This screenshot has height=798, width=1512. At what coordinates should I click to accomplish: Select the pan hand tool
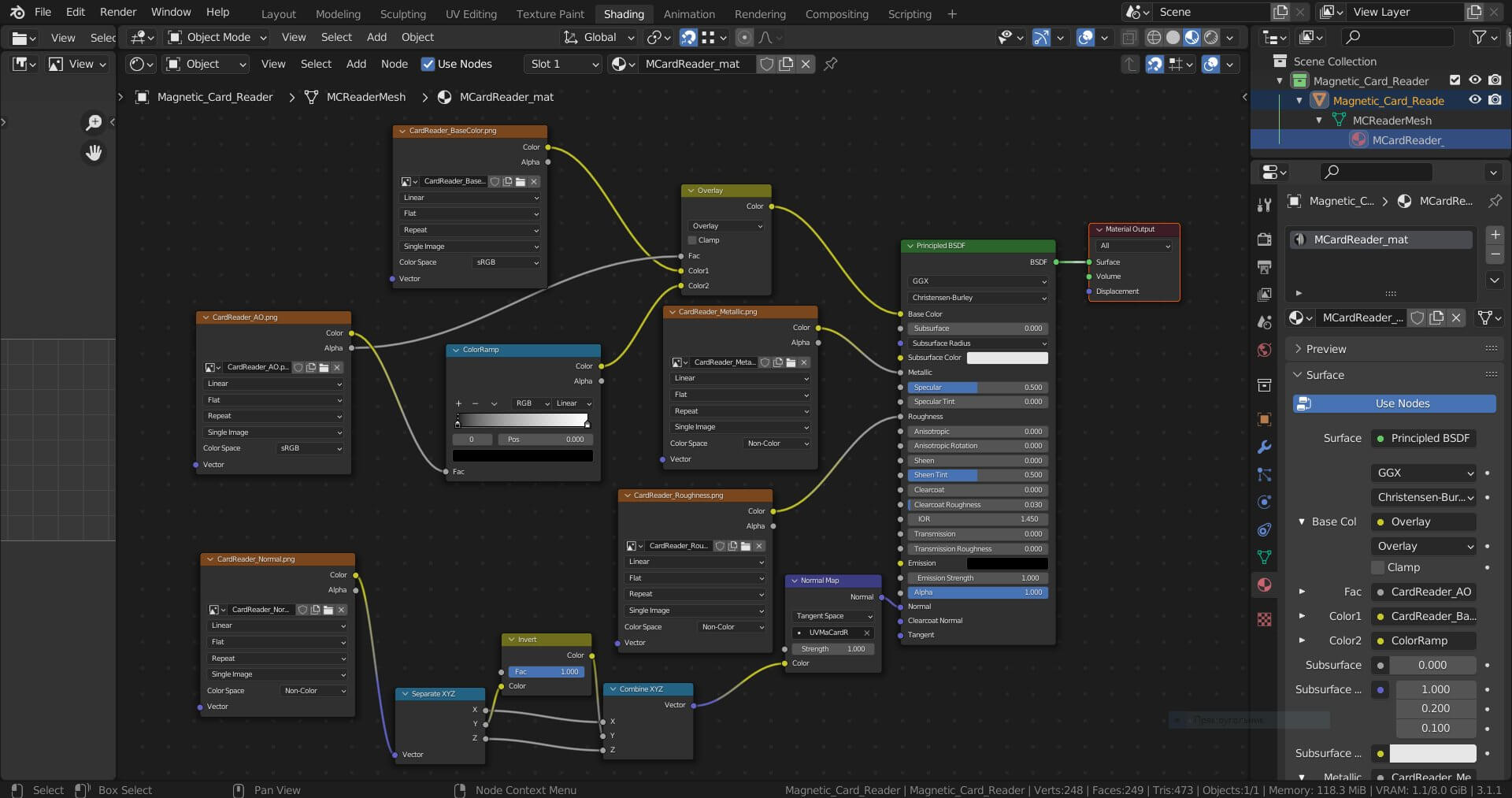pyautogui.click(x=94, y=153)
